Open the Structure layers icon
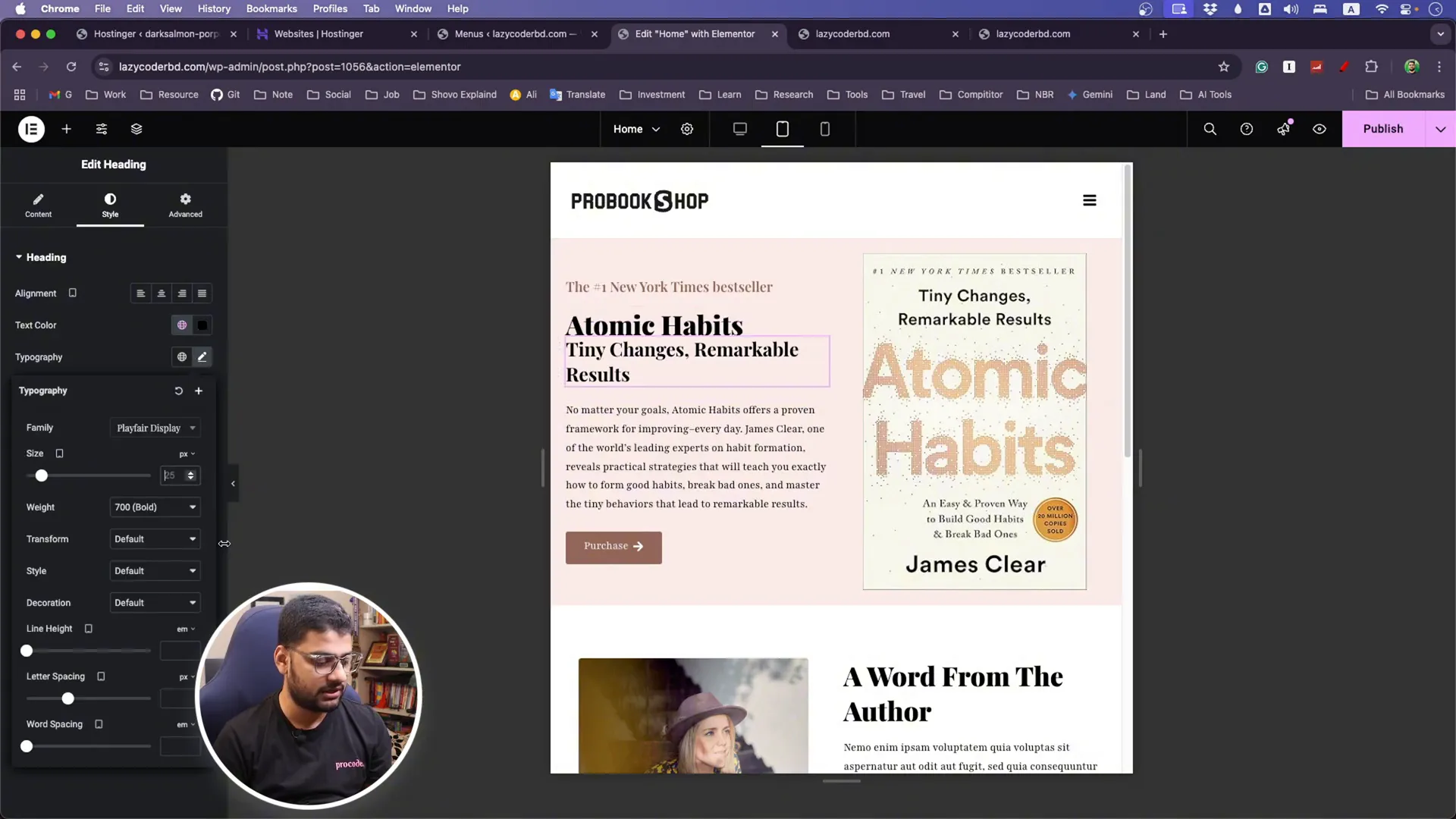Screen dimensions: 1456x819 136,129
